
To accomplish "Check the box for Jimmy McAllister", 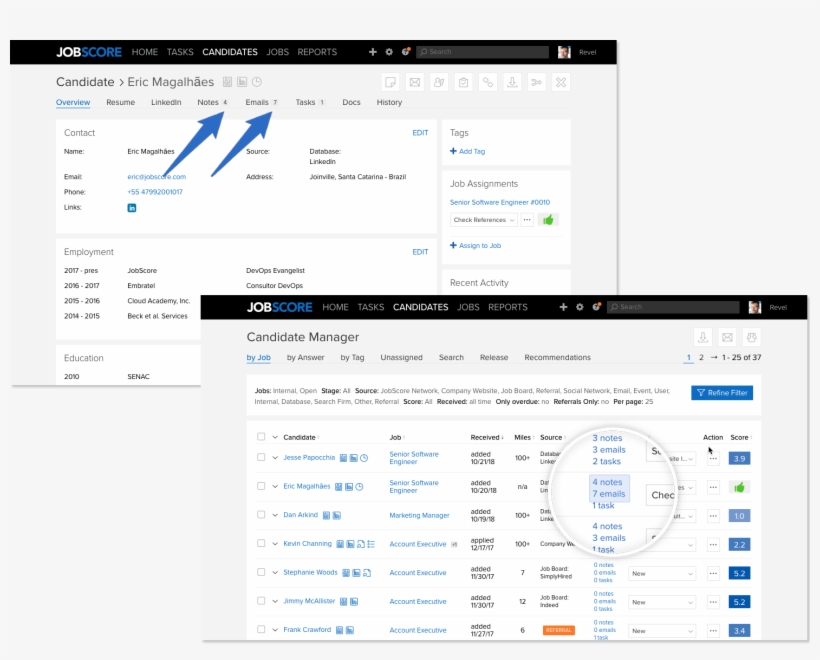I will [261, 601].
